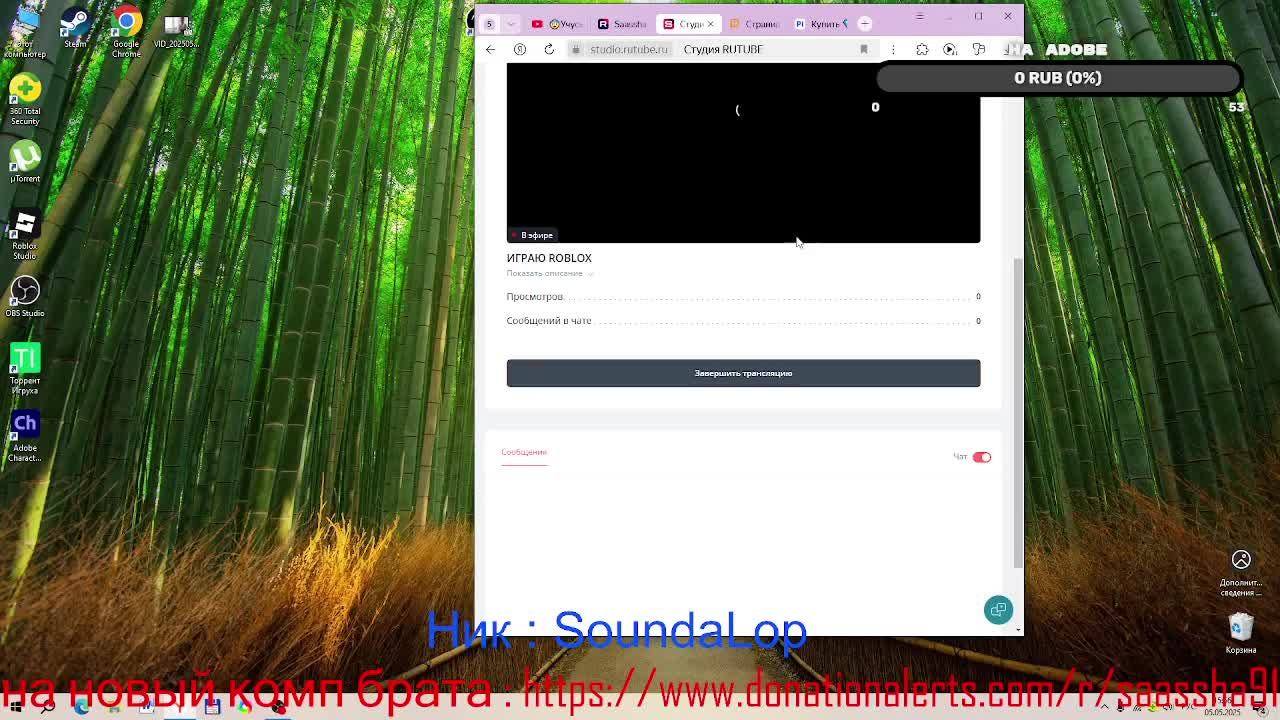Bookmark the current page
Screen dimensions: 1280x720
(864, 49)
